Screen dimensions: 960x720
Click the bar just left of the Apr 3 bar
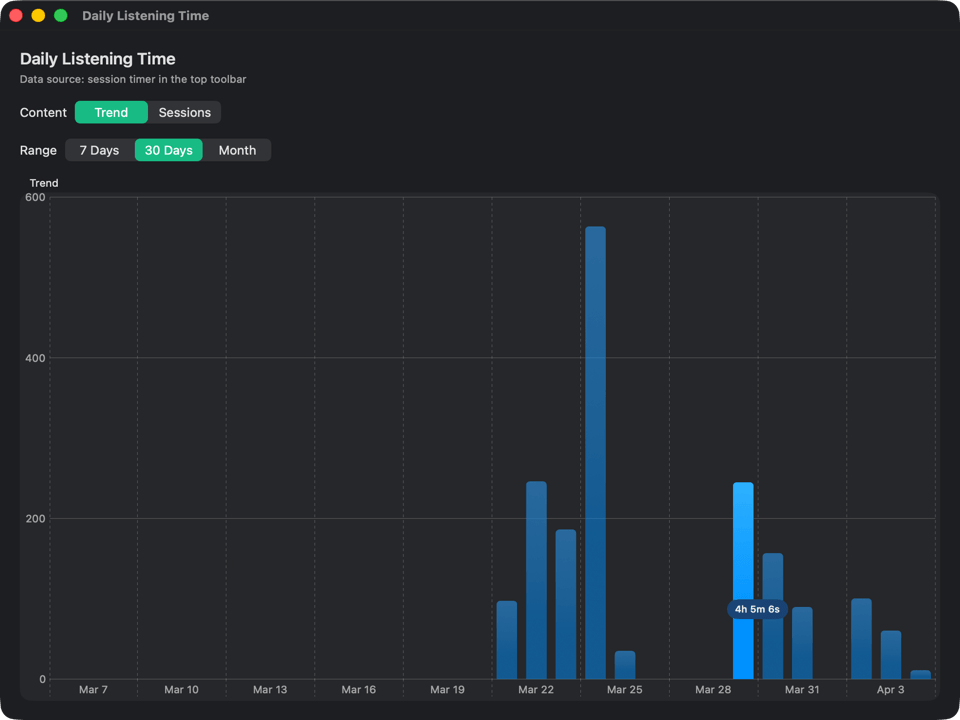point(861,639)
